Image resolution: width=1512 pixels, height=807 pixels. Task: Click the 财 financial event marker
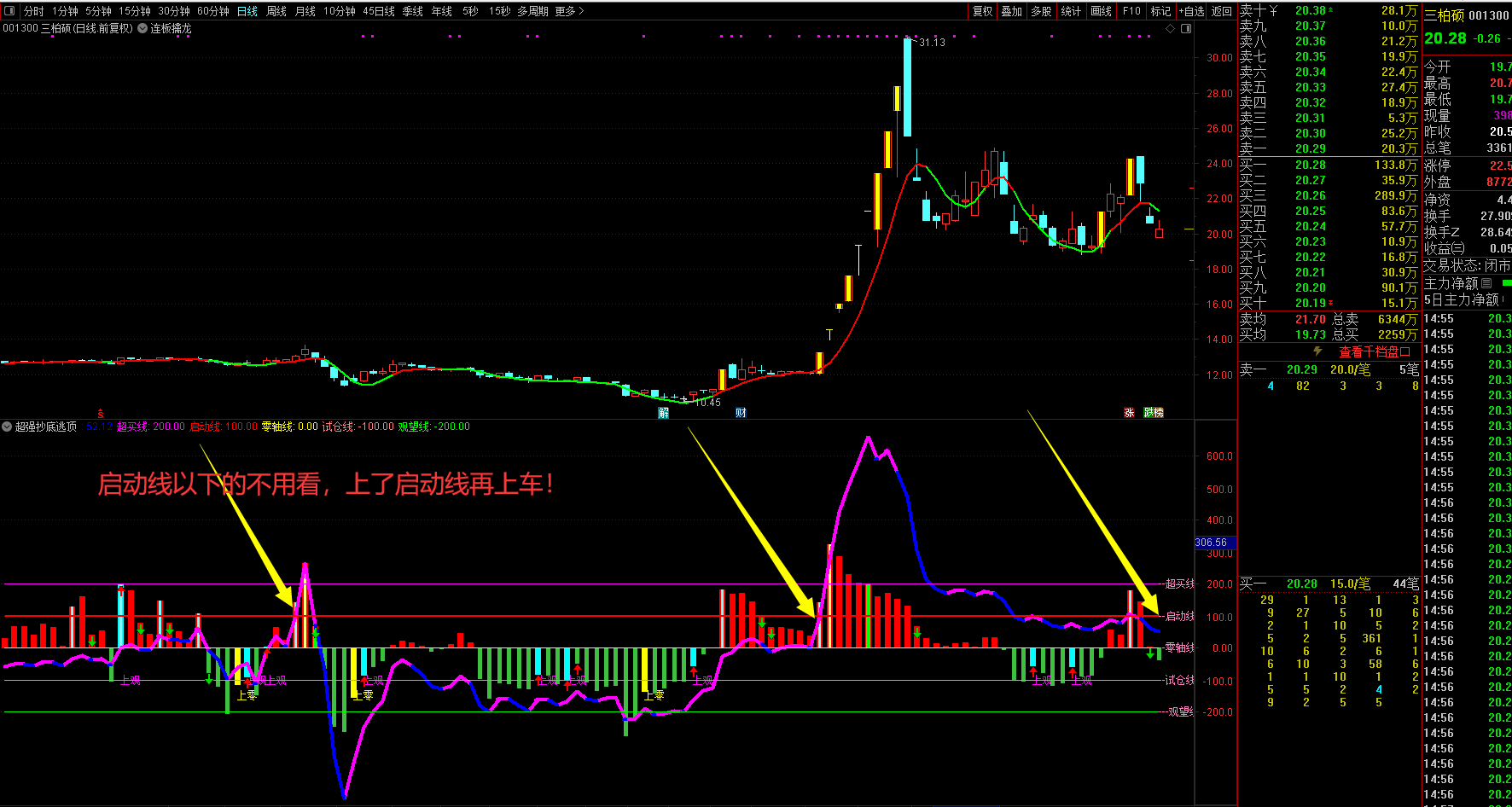coord(741,413)
